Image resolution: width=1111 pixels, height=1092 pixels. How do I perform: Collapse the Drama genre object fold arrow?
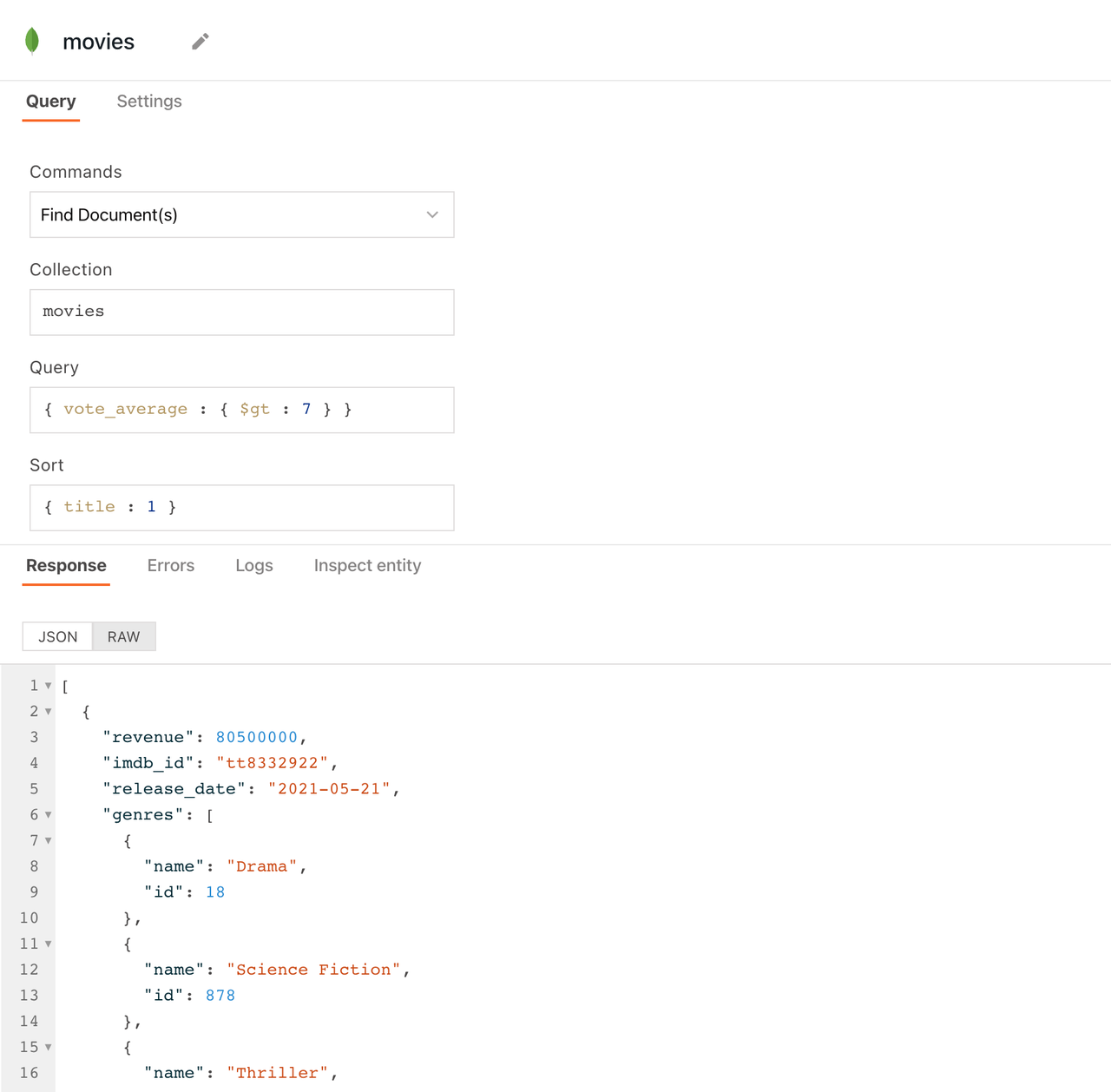[x=49, y=840]
